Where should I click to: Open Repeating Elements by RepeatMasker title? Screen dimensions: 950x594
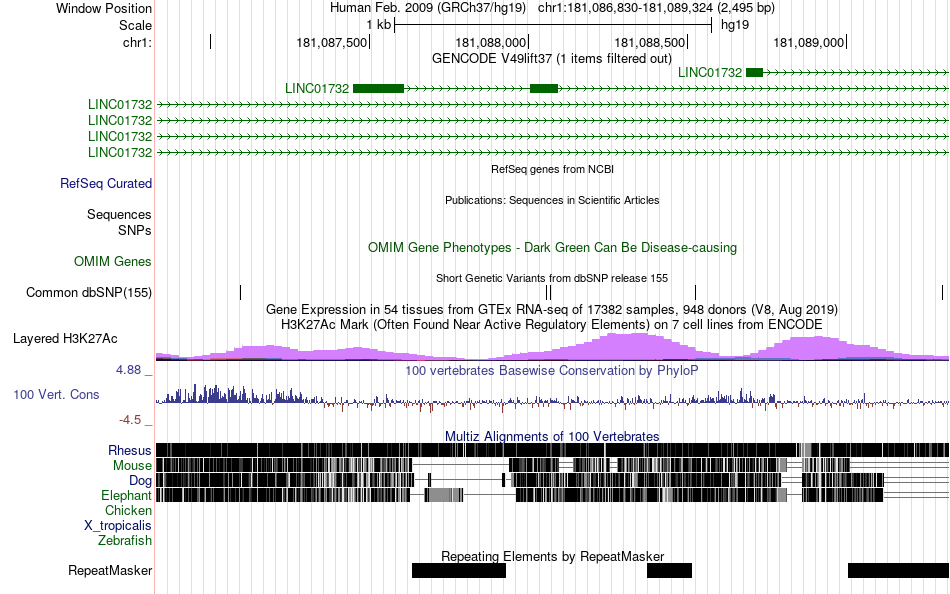(x=552, y=556)
